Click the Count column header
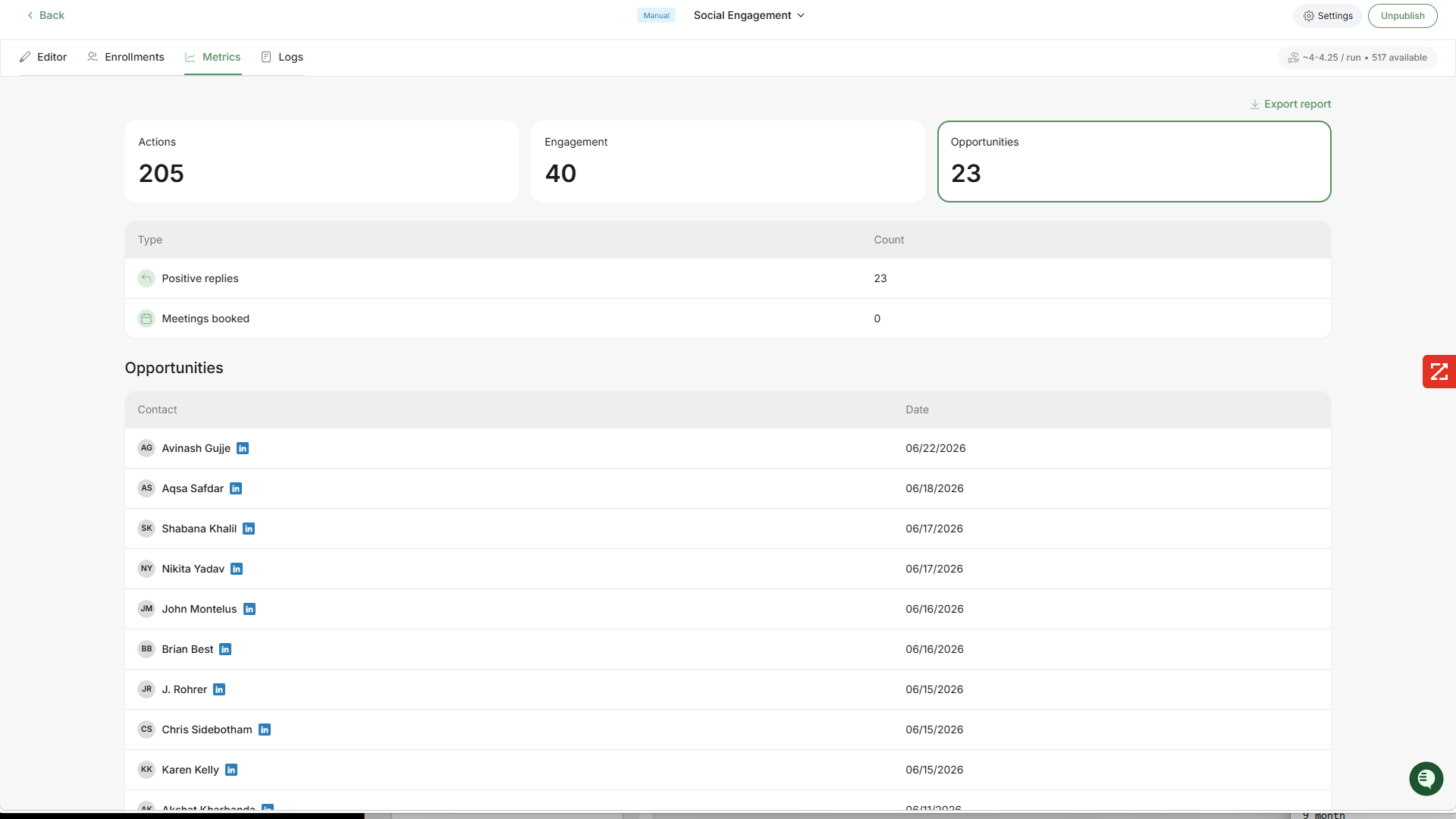Viewport: 1456px width, 819px height. click(889, 240)
